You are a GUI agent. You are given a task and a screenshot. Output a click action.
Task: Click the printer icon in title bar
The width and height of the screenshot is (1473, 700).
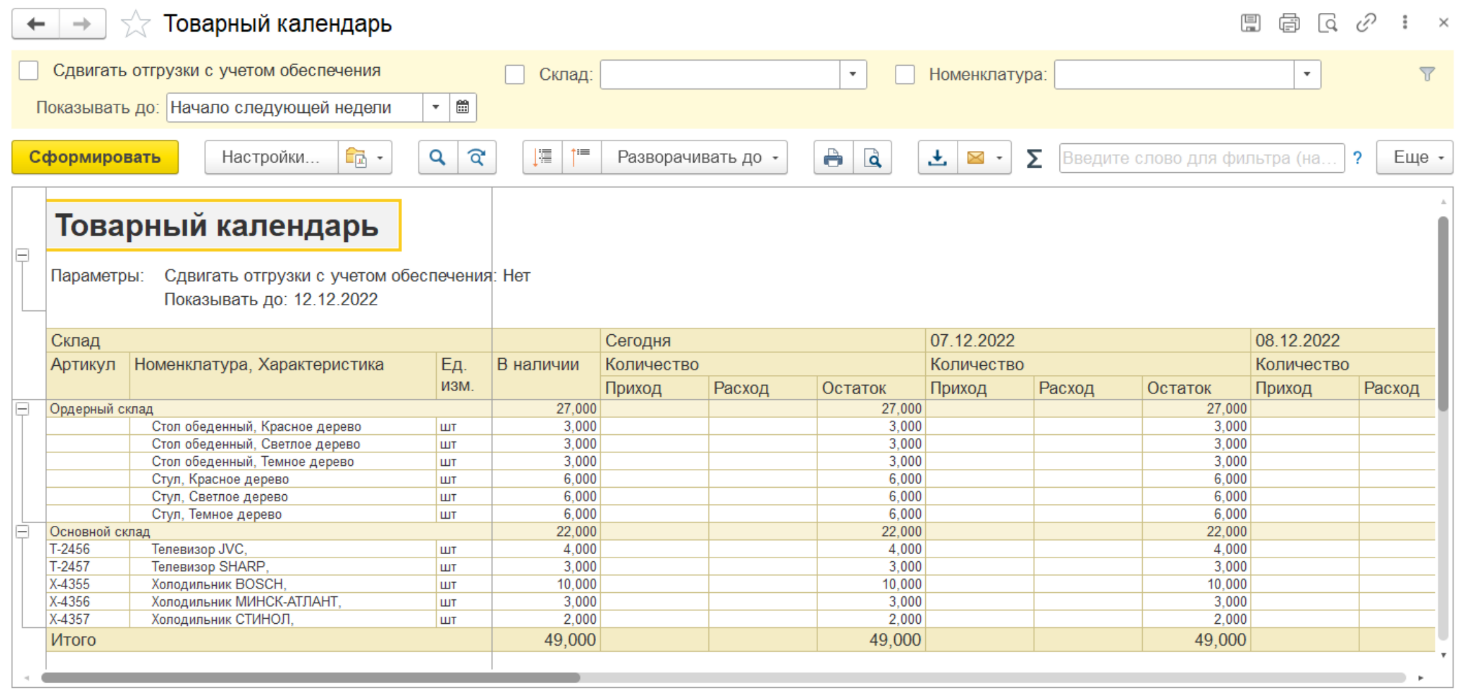point(1289,24)
